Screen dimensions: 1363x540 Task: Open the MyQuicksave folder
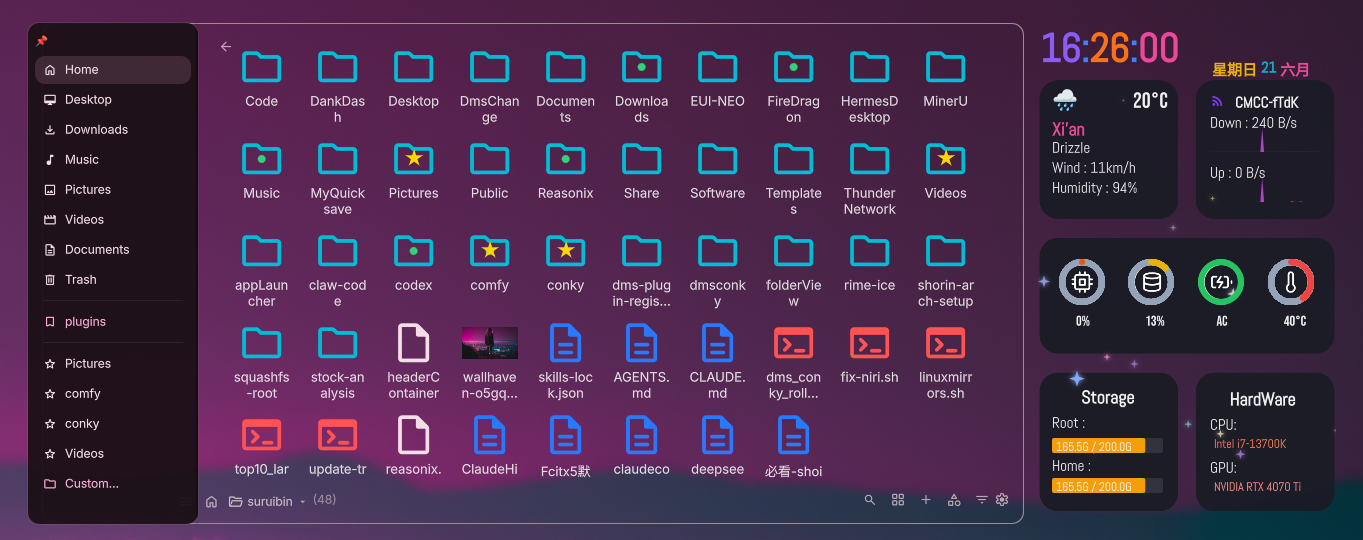(338, 178)
